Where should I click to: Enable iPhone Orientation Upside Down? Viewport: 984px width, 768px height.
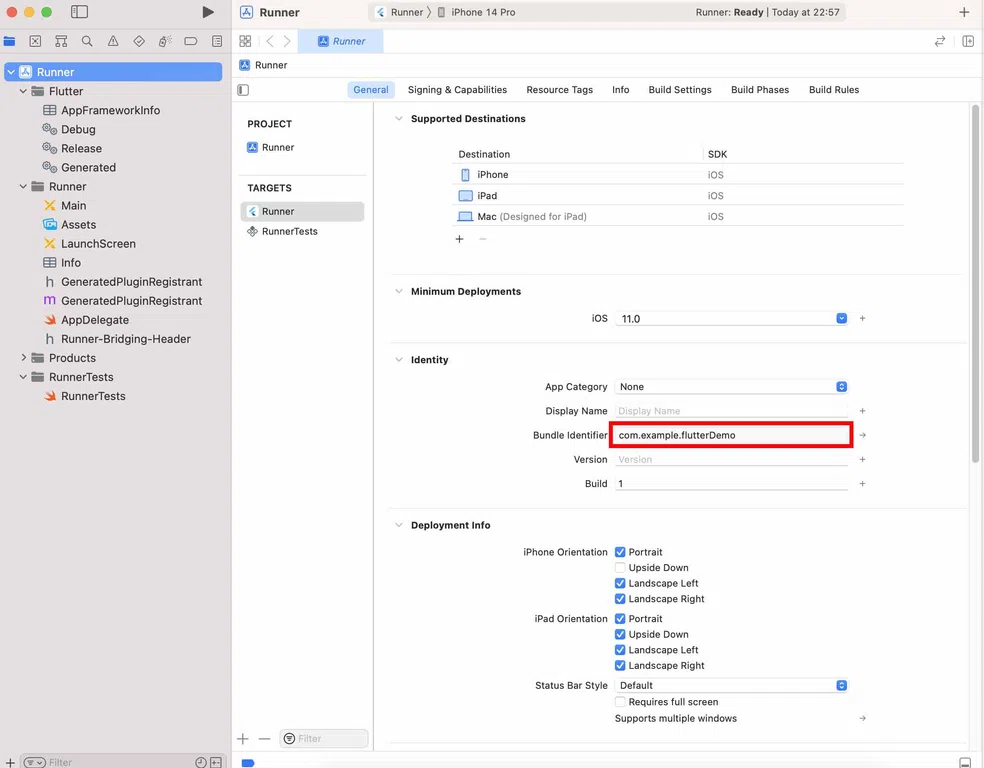[x=620, y=568]
